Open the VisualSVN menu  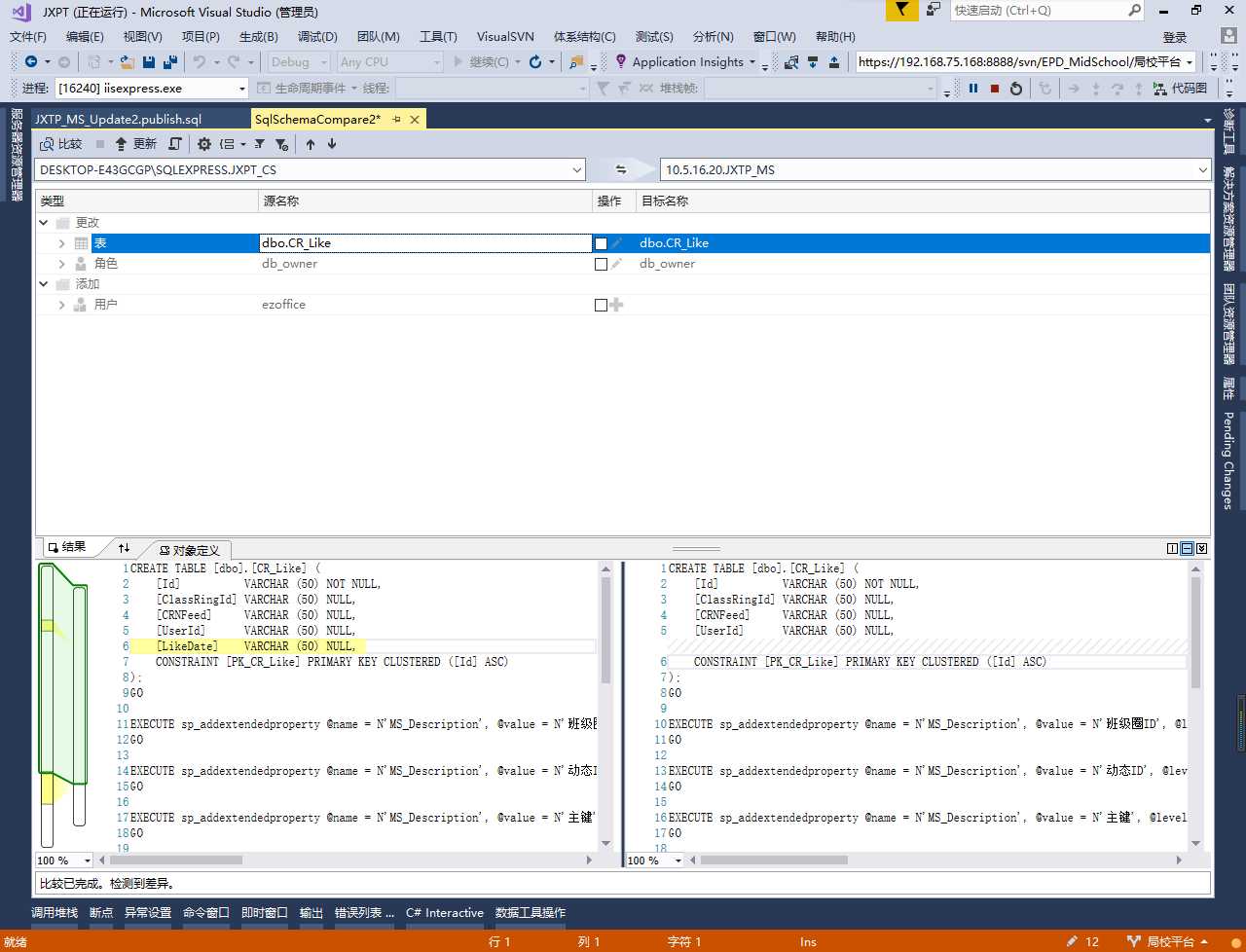[x=505, y=36]
